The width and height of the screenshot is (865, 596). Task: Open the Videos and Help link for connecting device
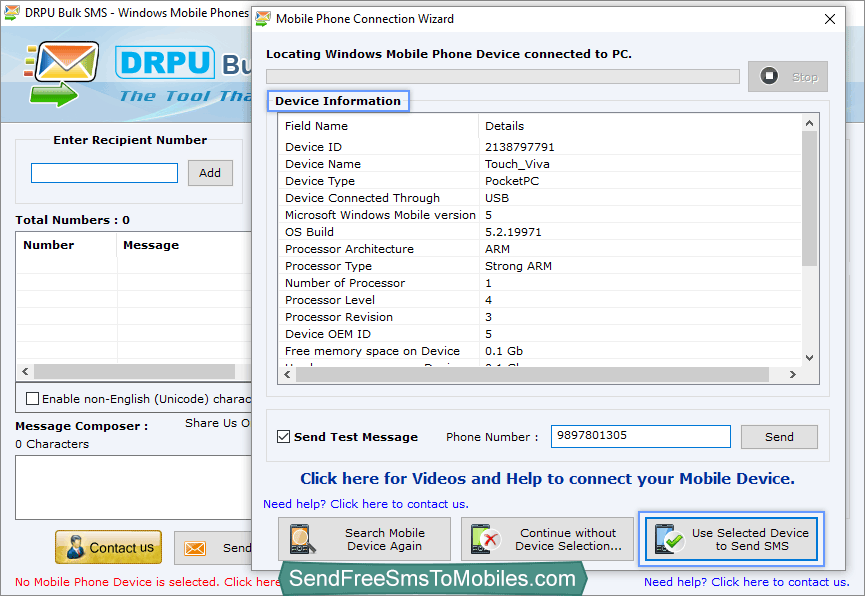tap(547, 478)
